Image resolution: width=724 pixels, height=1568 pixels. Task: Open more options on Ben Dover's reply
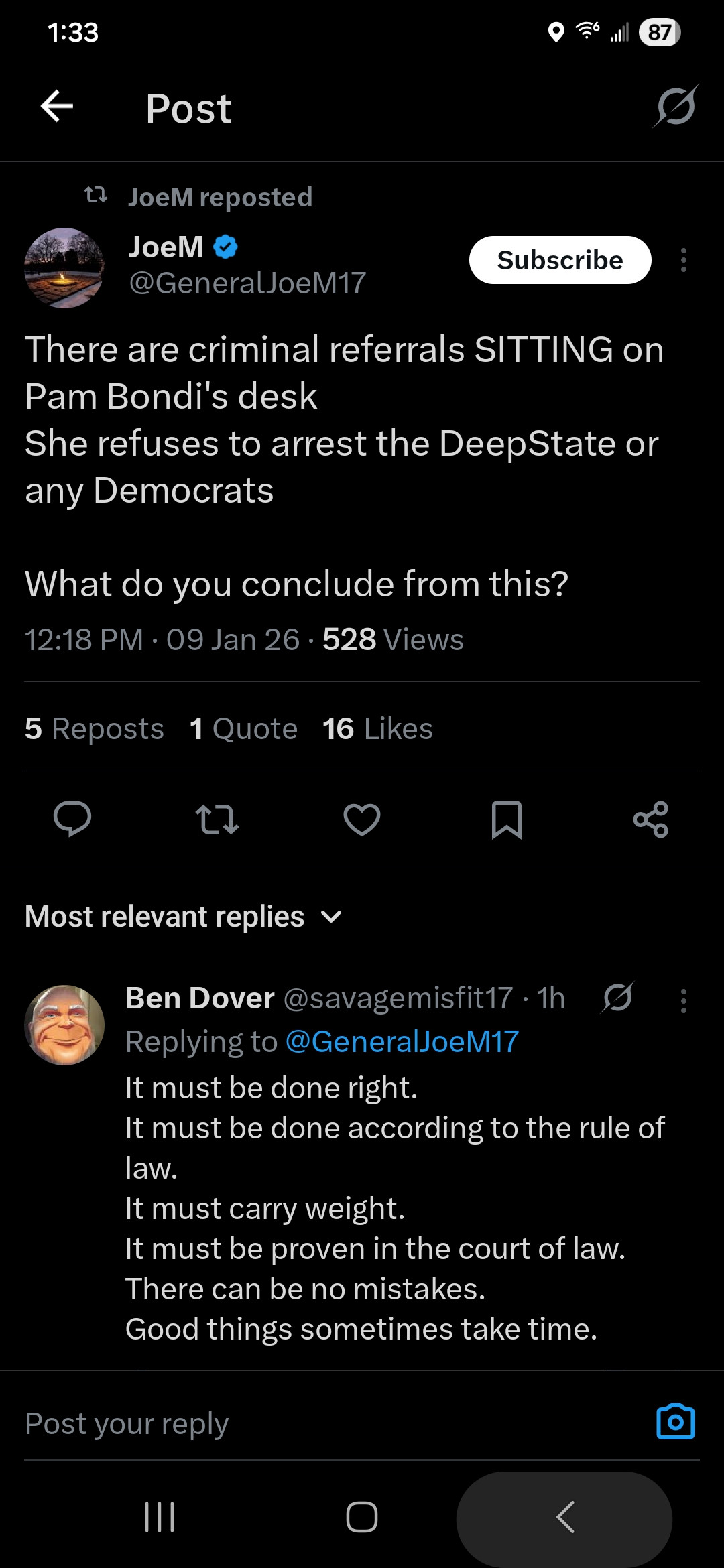coord(683,1000)
